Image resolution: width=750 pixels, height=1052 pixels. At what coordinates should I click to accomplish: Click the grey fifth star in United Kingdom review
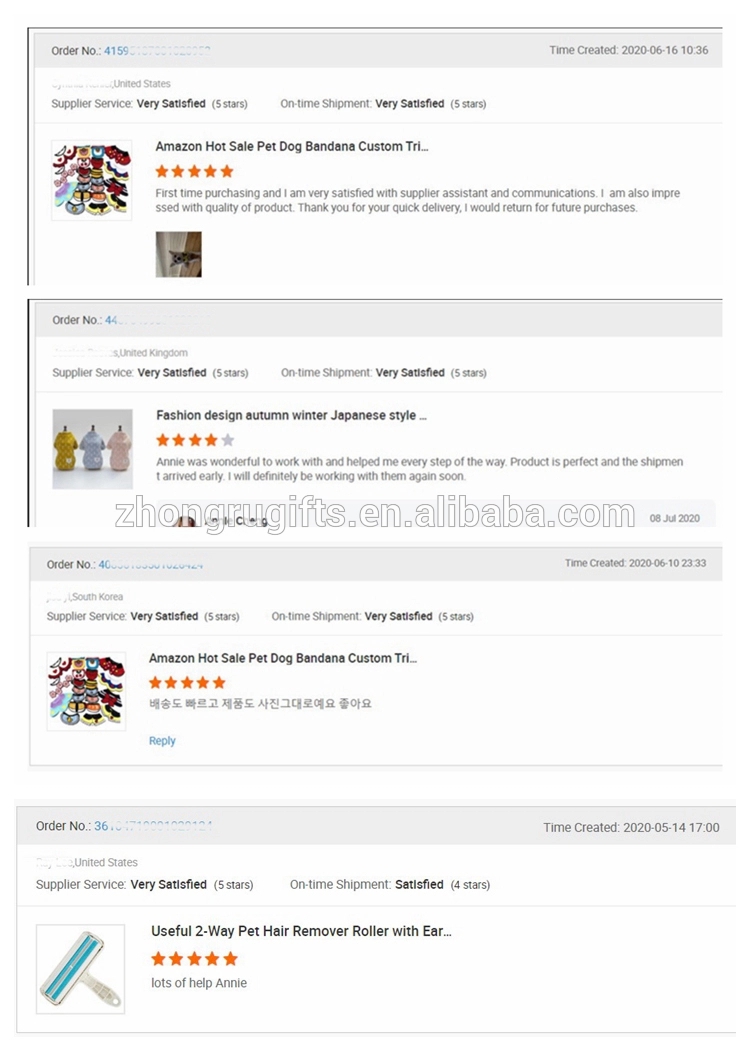[x=228, y=440]
